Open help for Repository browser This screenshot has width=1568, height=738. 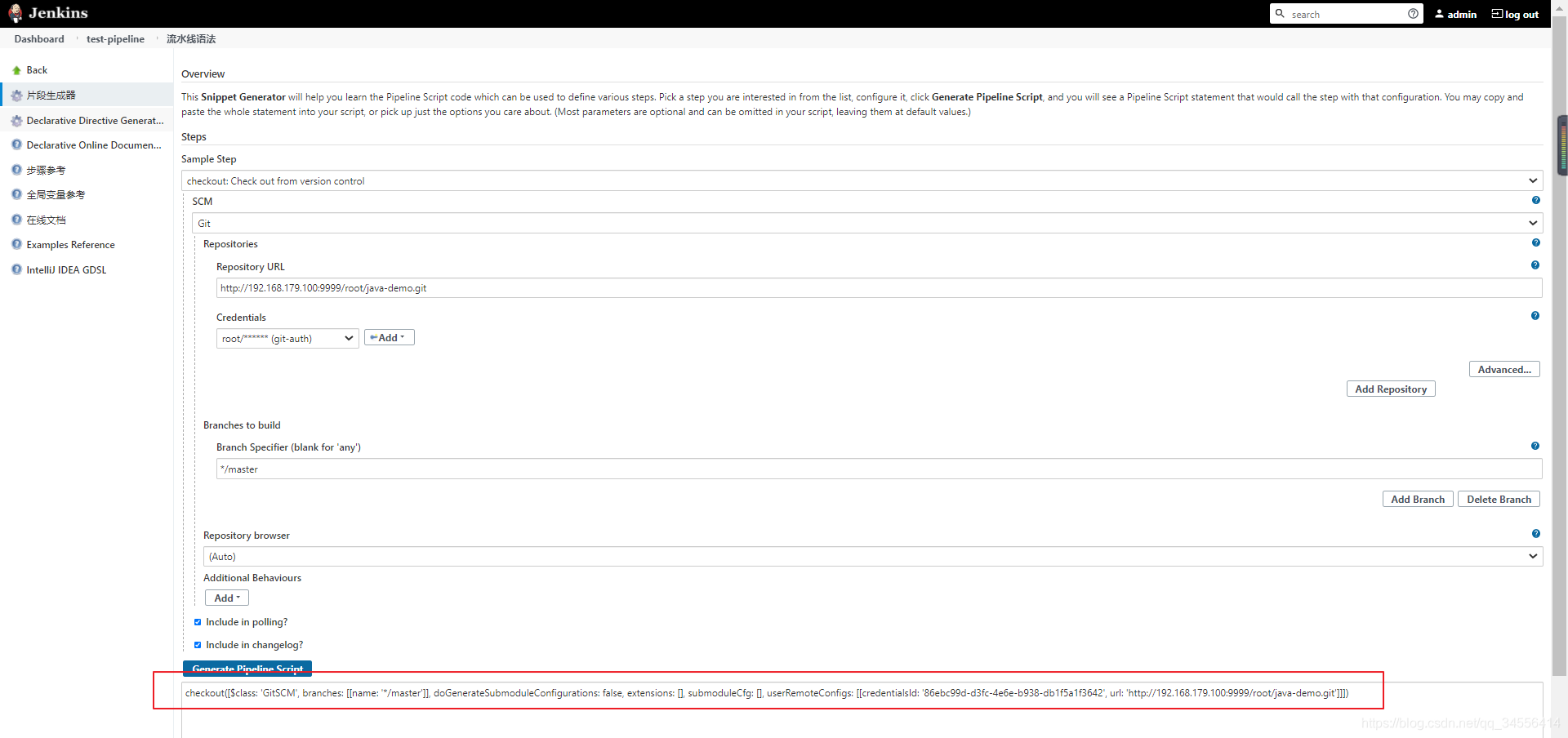pos(1536,534)
